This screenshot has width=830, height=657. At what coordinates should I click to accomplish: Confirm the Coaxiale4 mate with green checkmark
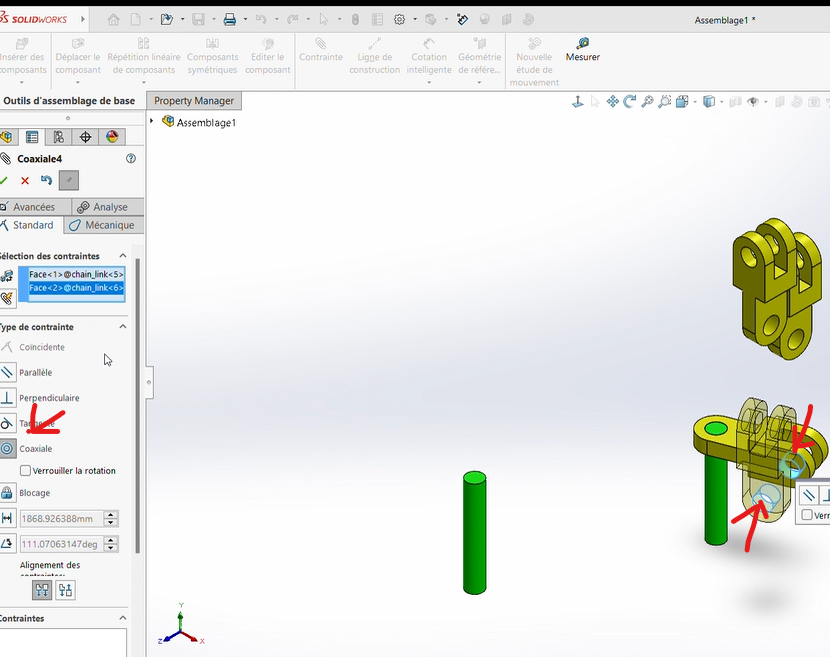coord(4,181)
